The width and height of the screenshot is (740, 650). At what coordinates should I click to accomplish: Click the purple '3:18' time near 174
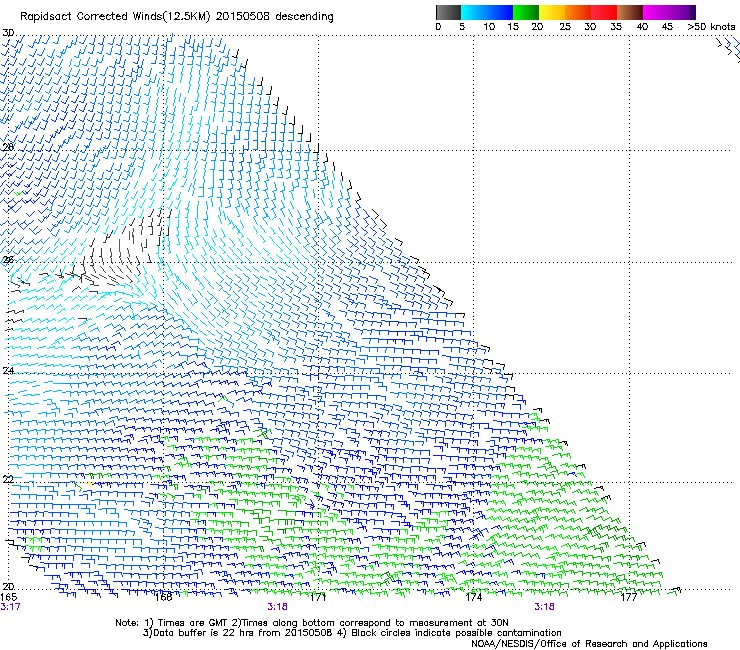(x=544, y=607)
